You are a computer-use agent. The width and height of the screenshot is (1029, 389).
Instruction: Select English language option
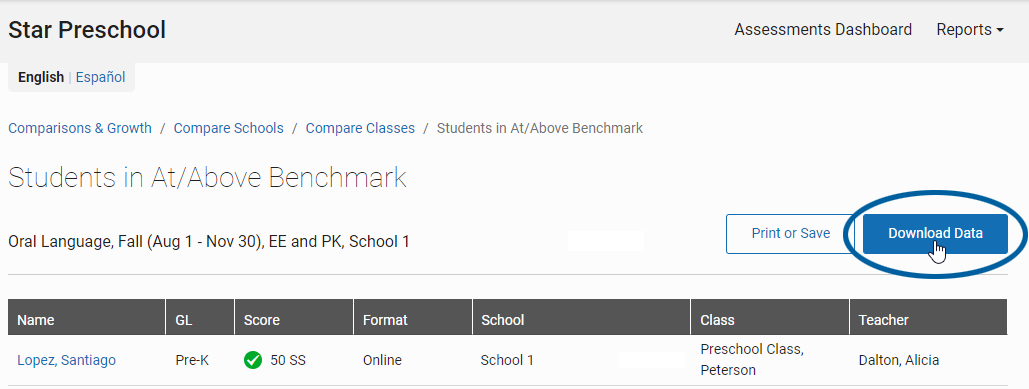point(41,77)
